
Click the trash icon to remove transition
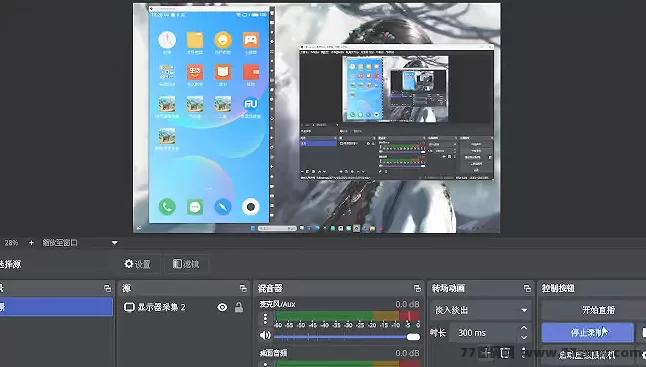tap(505, 353)
